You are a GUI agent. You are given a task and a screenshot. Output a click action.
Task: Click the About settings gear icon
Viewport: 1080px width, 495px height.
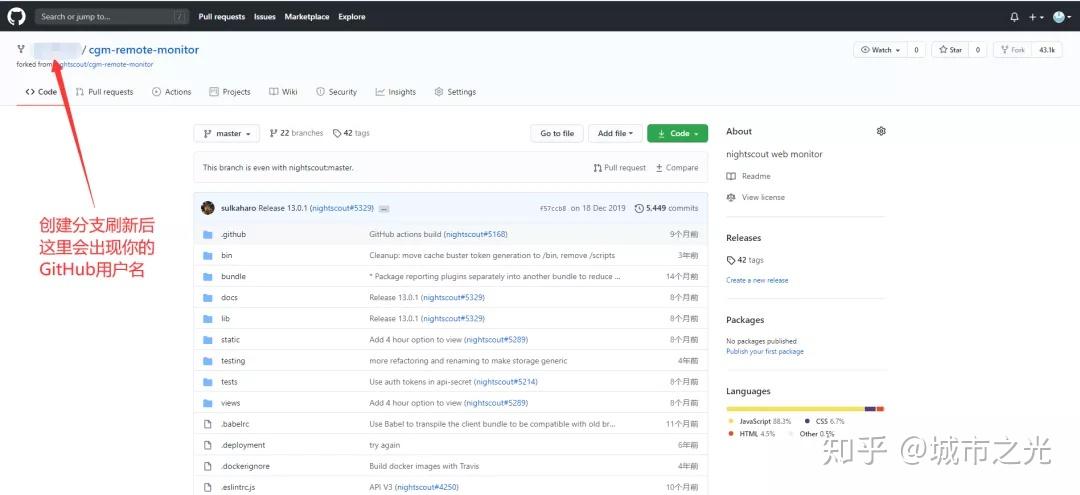(881, 131)
